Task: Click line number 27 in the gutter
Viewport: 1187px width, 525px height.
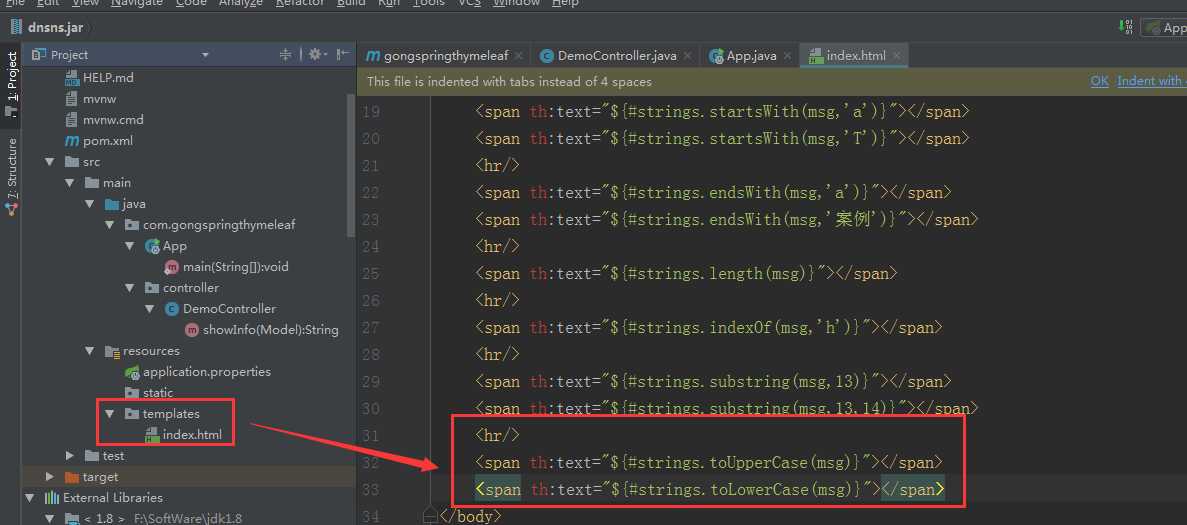Action: coord(372,328)
